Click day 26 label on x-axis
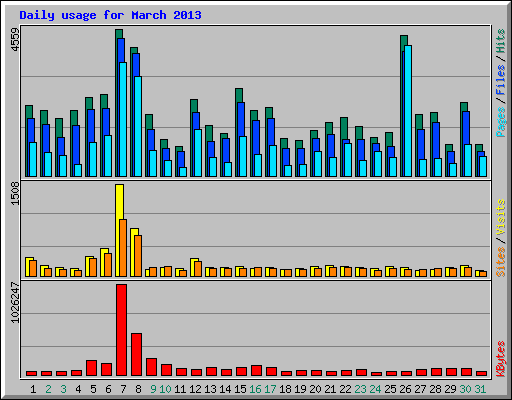 click(x=405, y=389)
